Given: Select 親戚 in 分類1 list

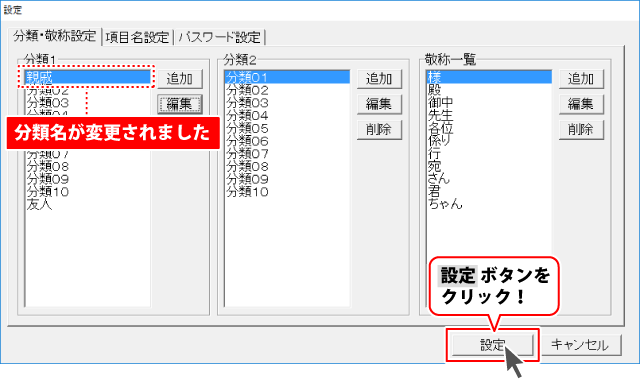Looking at the screenshot, I should pos(88,77).
